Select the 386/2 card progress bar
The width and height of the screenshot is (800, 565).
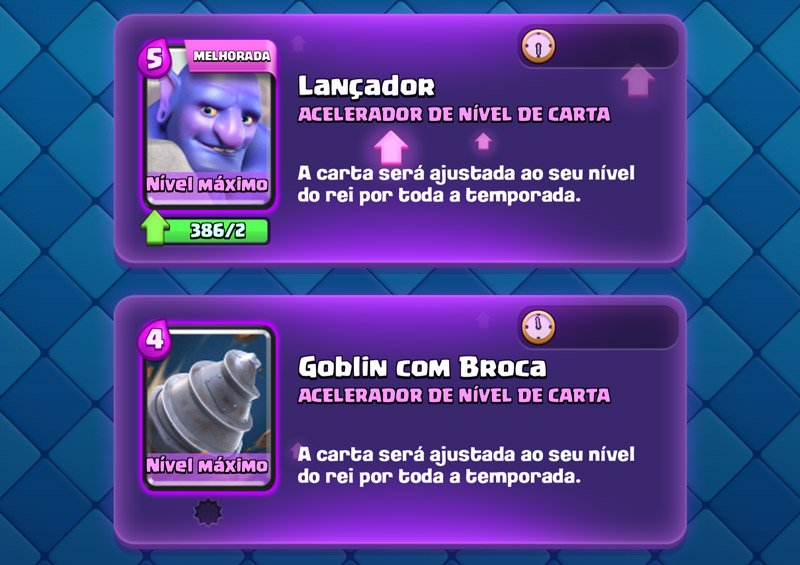click(216, 231)
